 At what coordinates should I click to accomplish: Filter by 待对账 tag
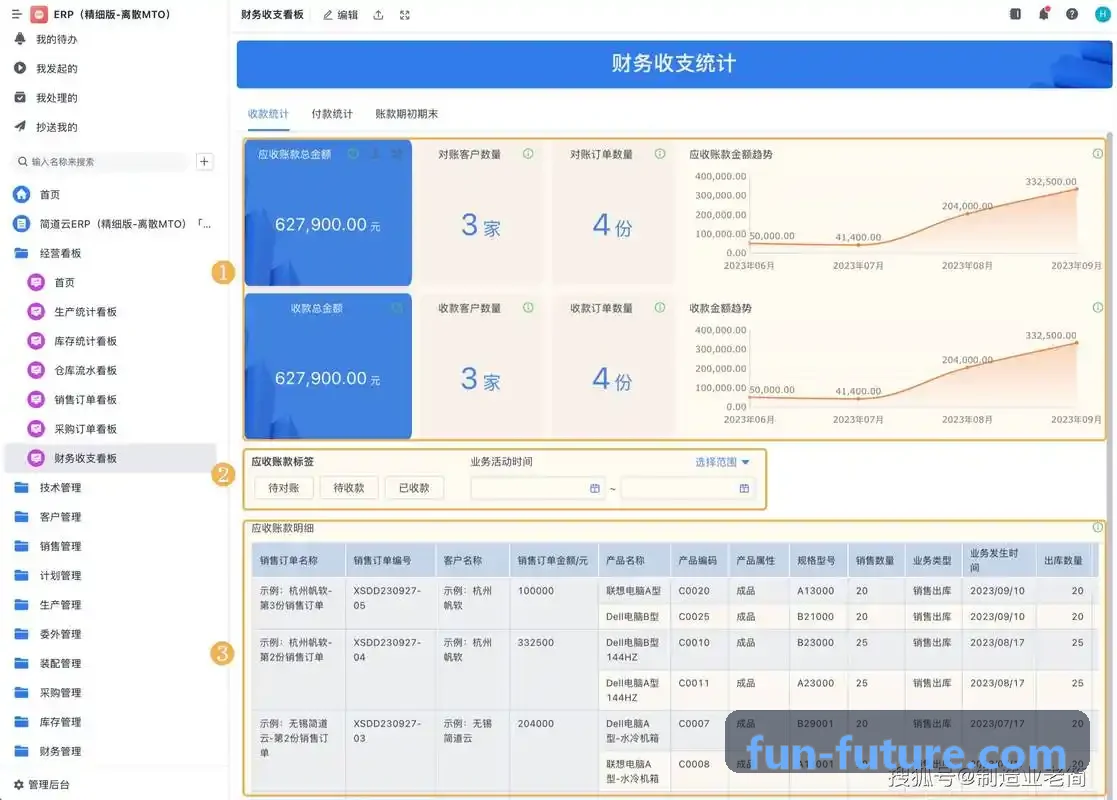point(284,488)
